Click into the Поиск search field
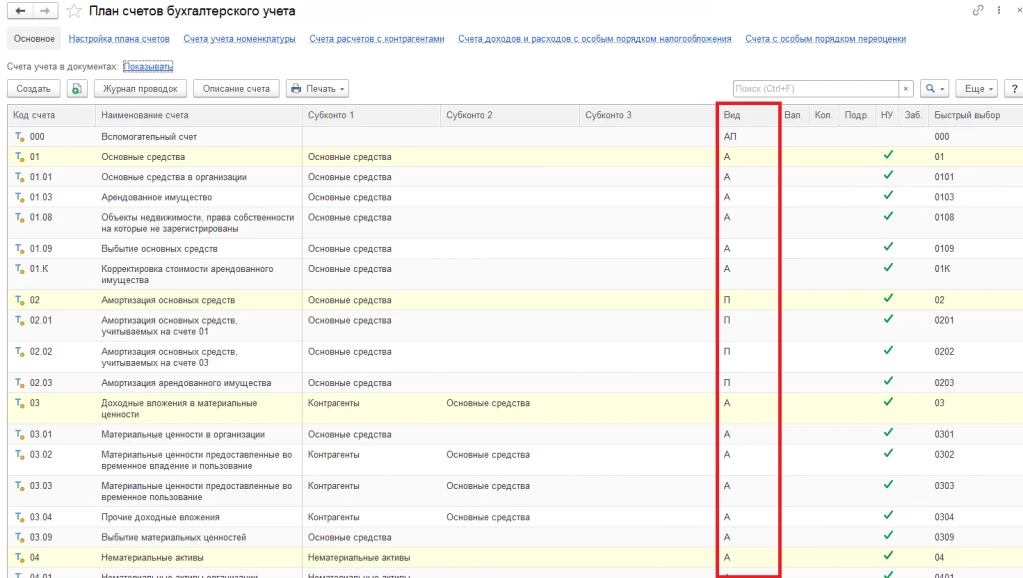The width and height of the screenshot is (1023, 578). 816,89
